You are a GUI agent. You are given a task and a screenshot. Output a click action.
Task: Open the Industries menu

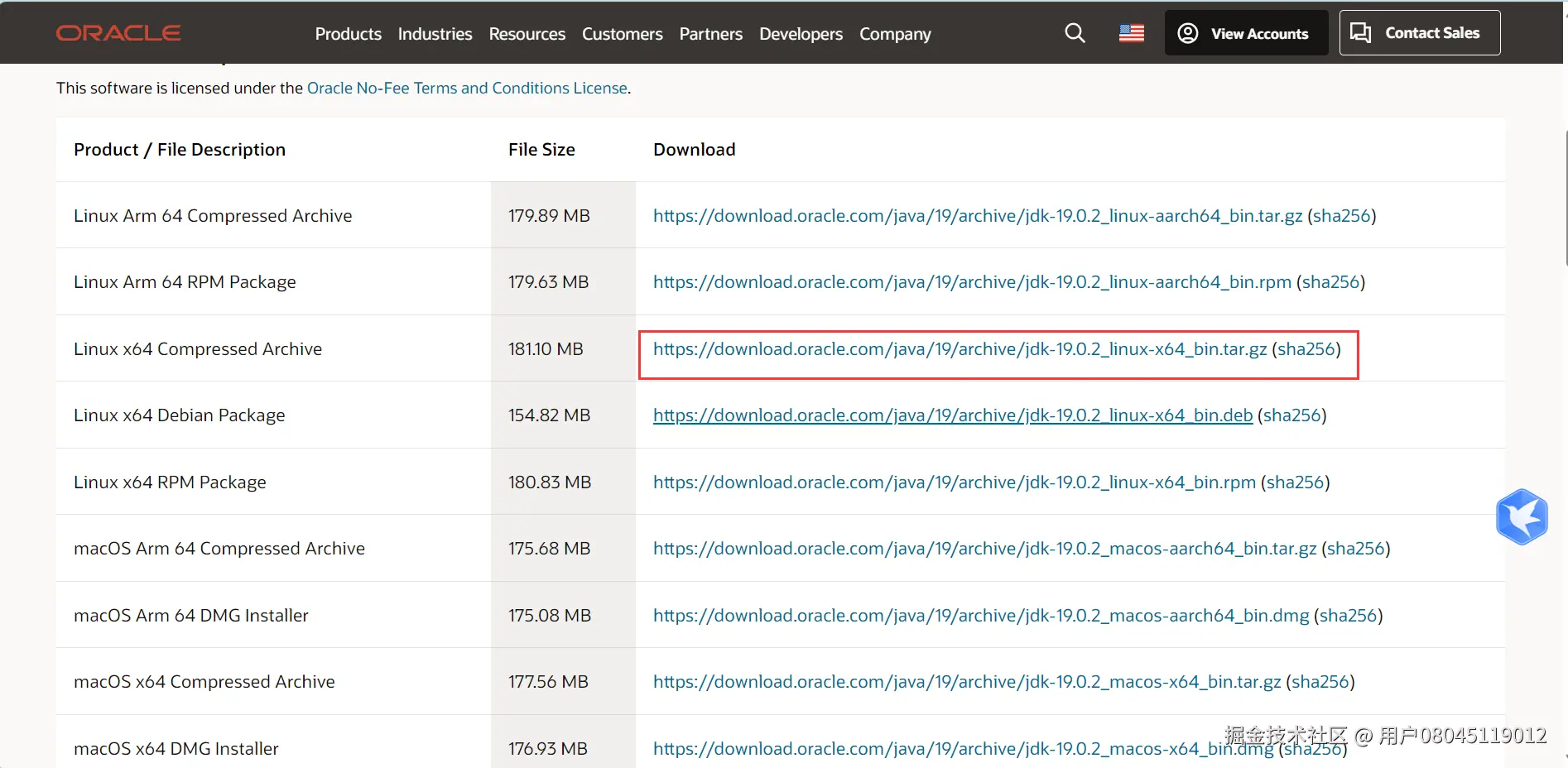pos(435,34)
